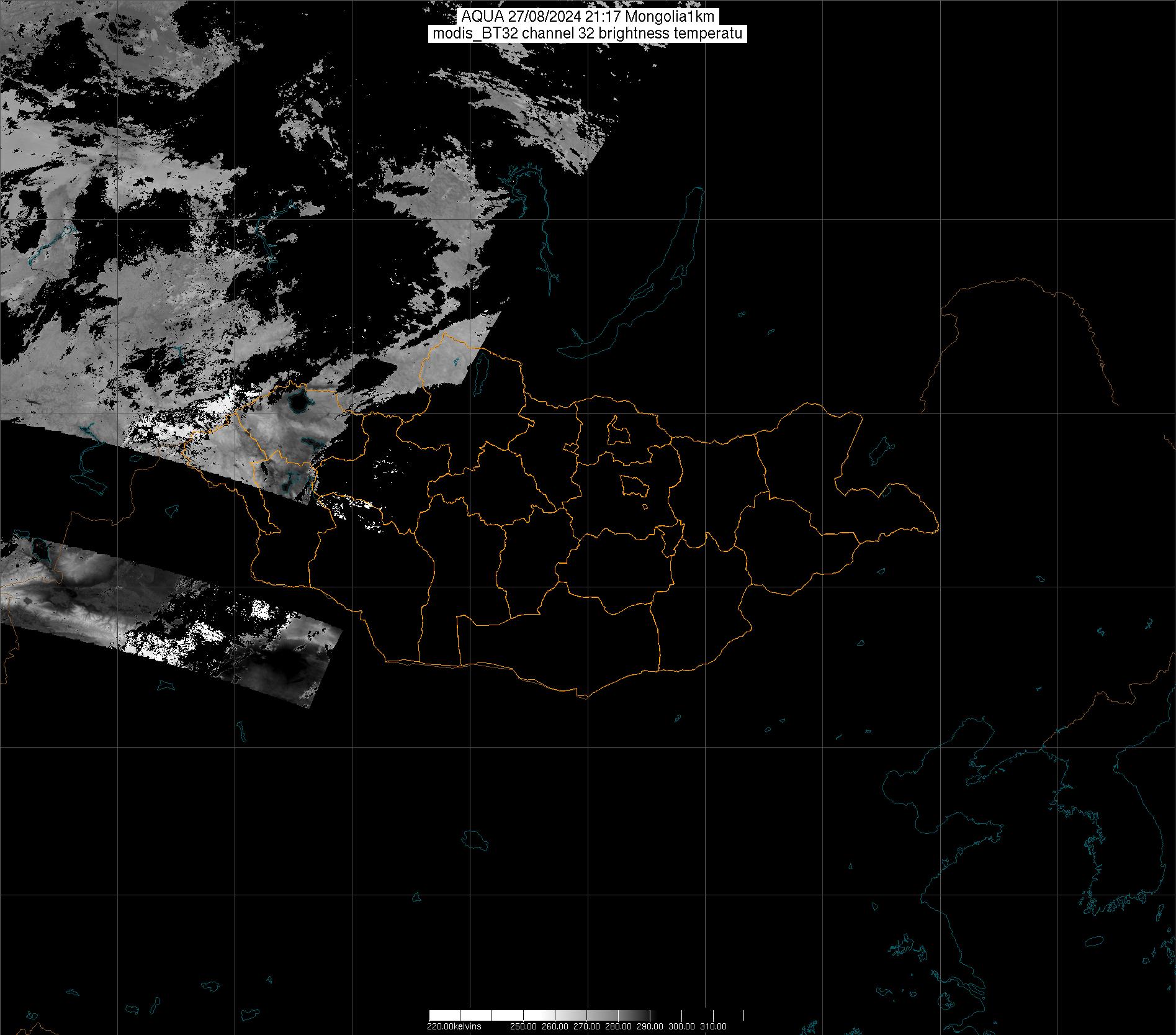The height and width of the screenshot is (1035, 1176).
Task: Click the "280.00" colorbar label
Action: 618,1026
